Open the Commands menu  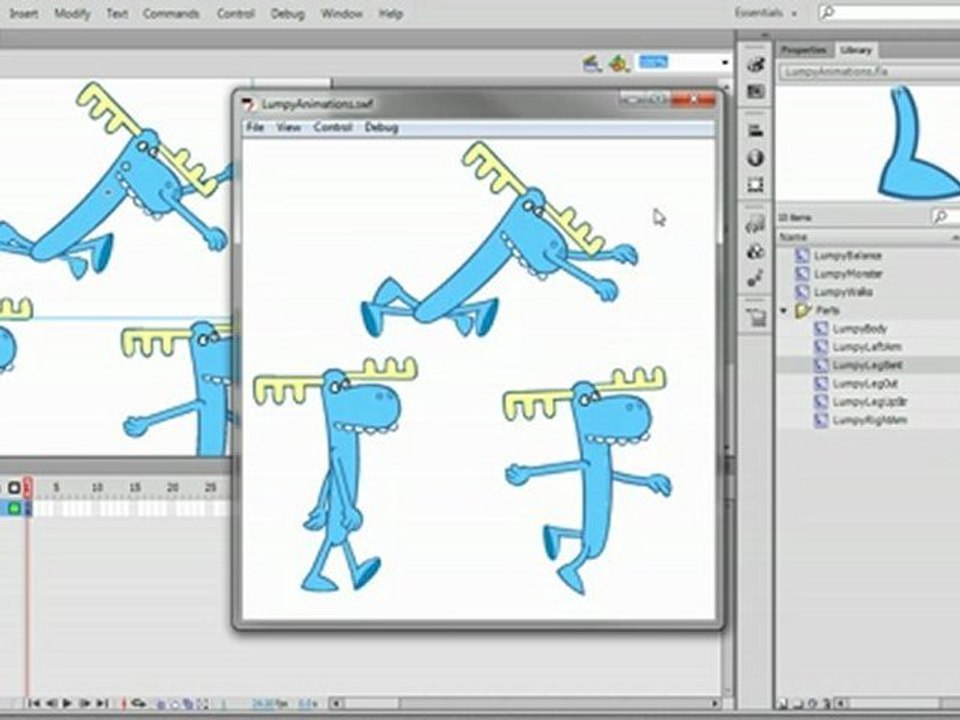(171, 13)
